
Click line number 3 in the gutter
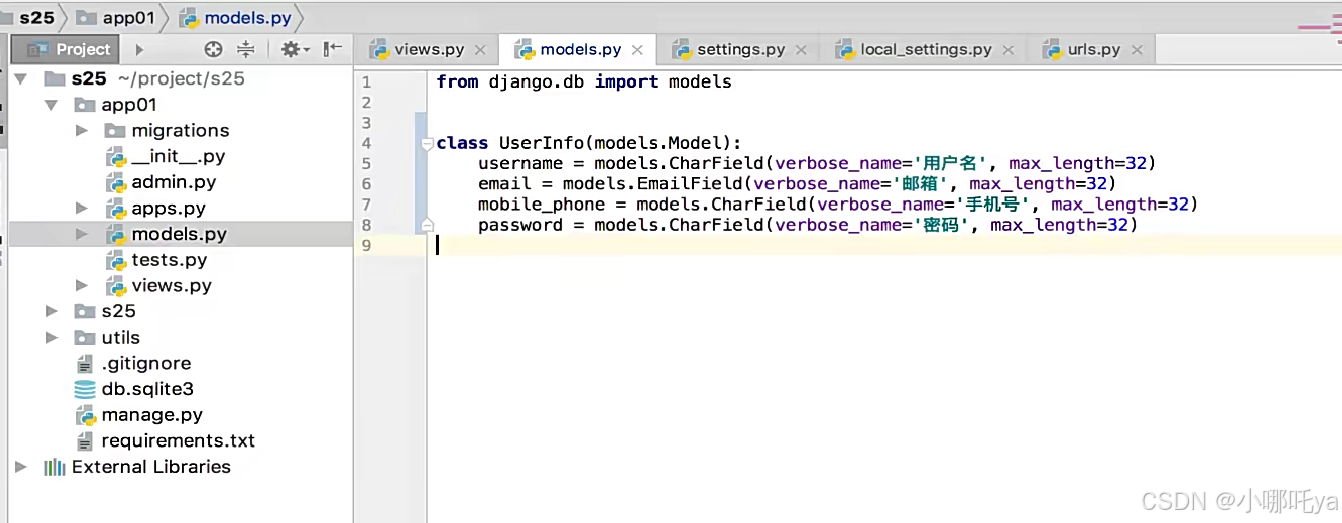[366, 123]
